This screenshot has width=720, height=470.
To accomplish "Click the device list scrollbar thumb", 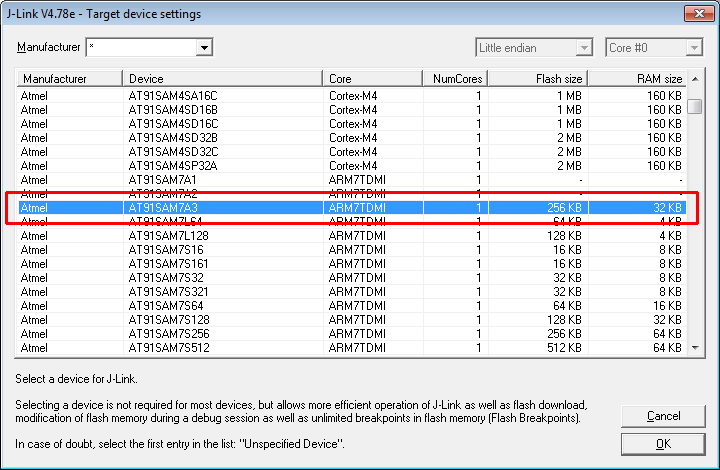I will (695, 106).
